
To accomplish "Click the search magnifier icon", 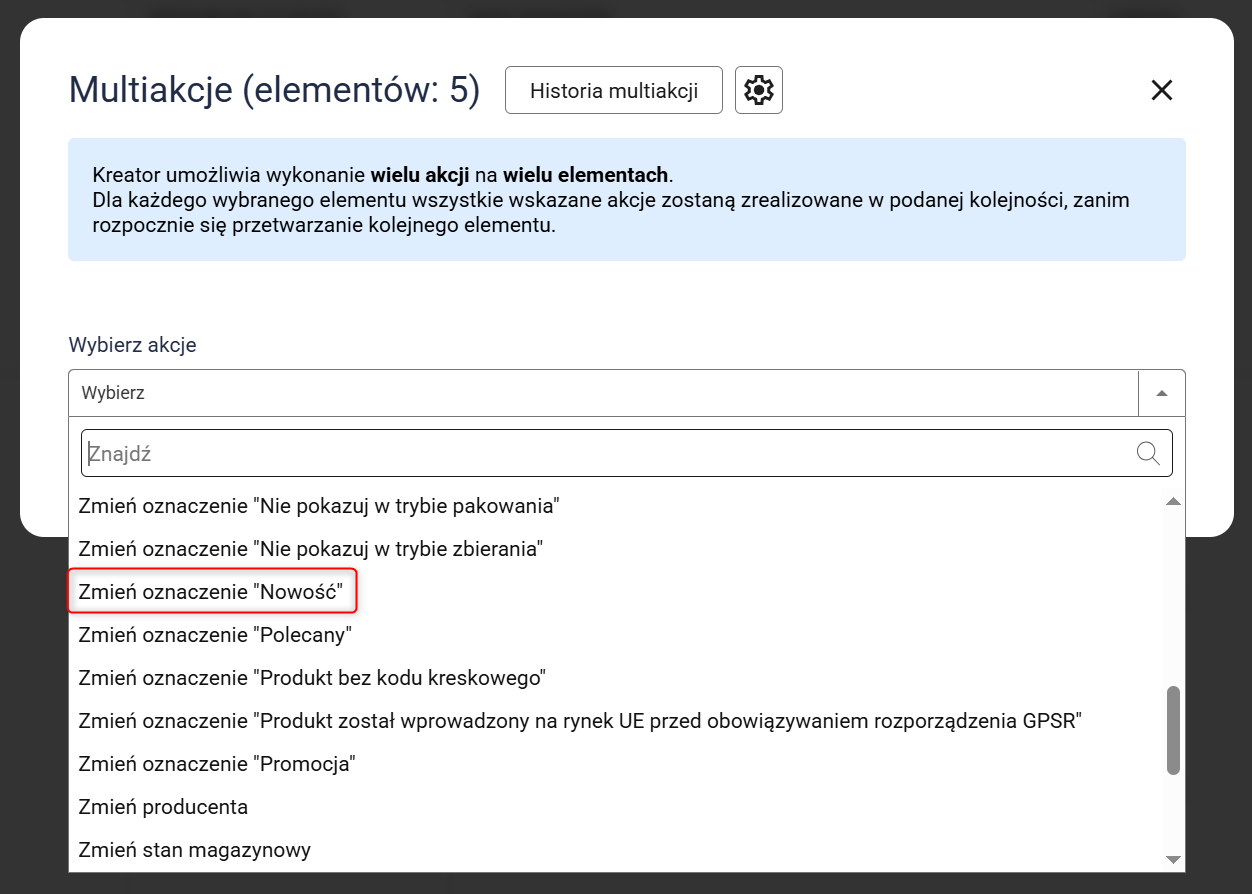I will click(1148, 454).
